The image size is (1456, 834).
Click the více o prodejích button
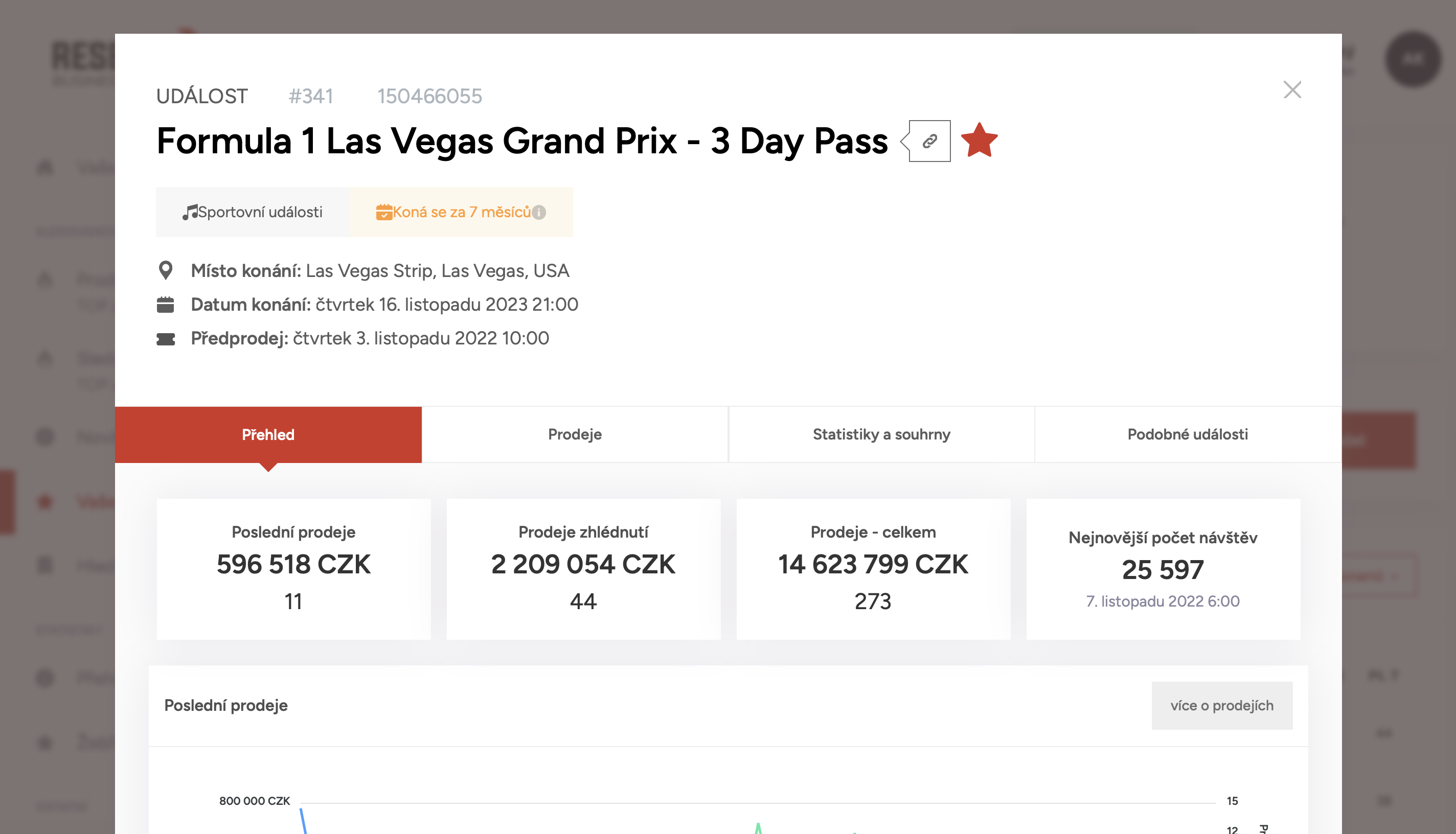pyautogui.click(x=1222, y=706)
